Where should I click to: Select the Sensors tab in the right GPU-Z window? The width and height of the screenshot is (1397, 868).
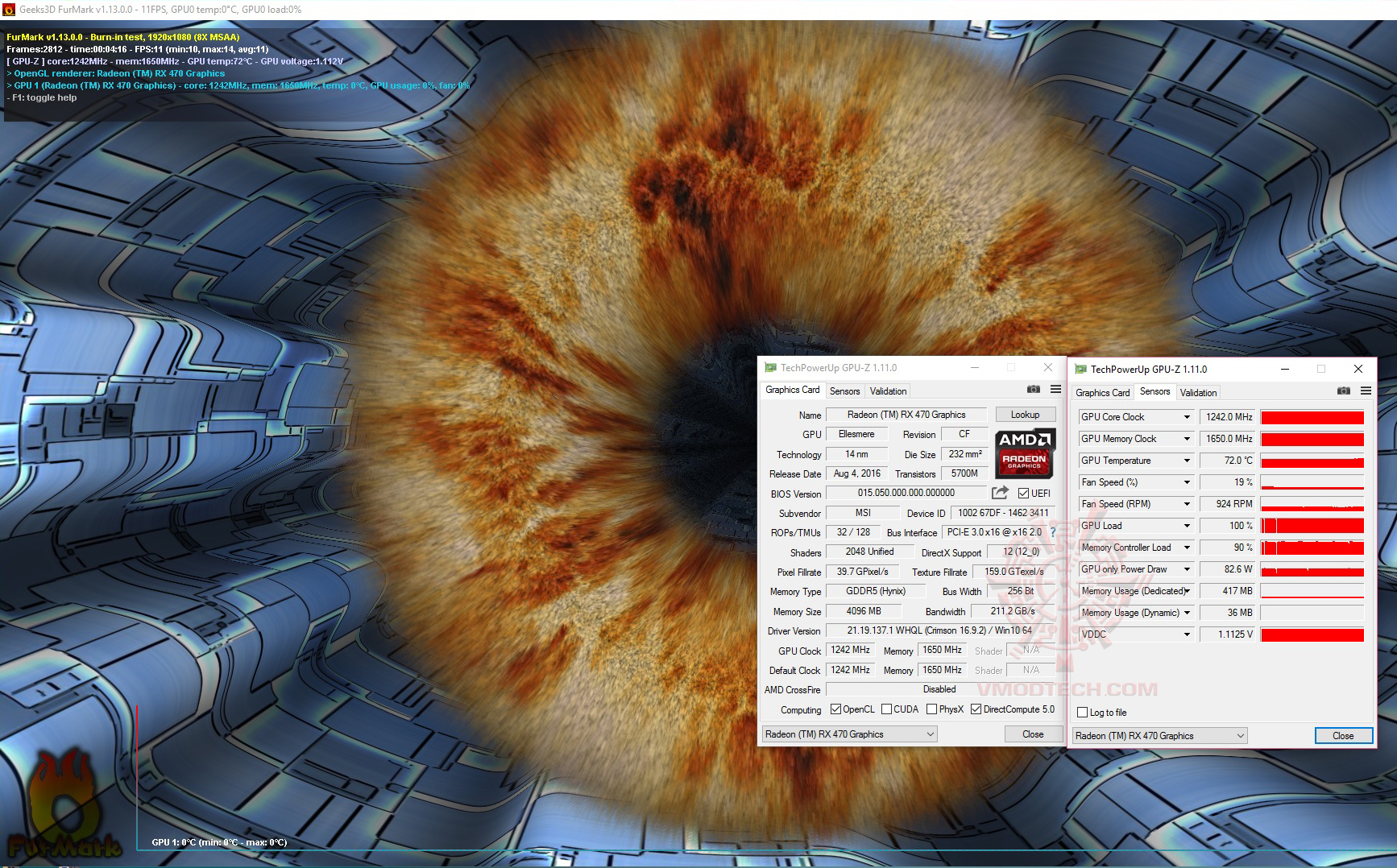click(x=1155, y=391)
